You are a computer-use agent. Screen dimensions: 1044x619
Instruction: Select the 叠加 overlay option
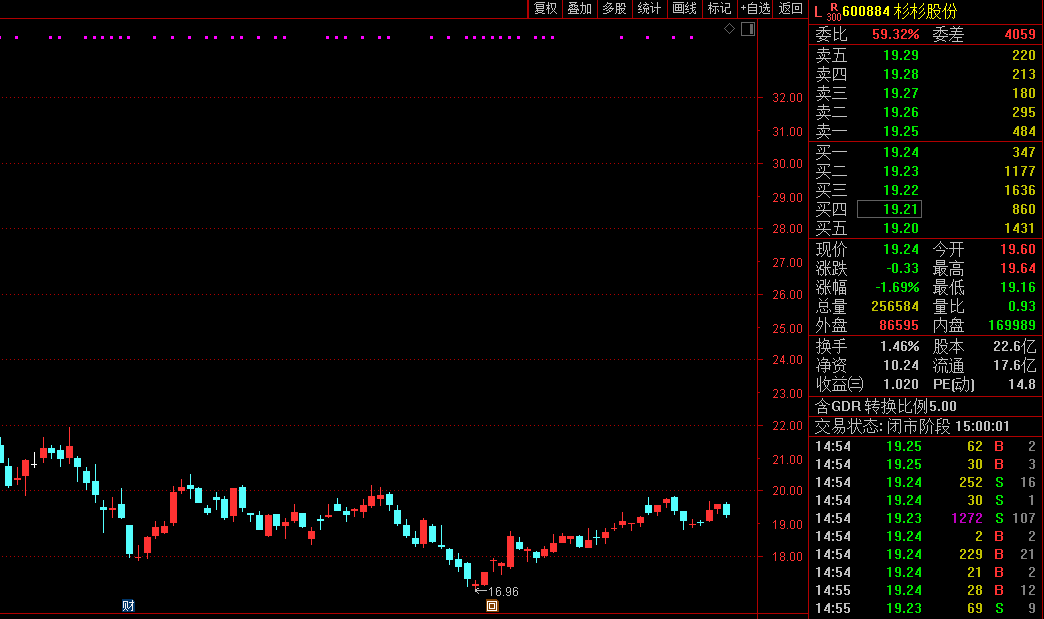(x=579, y=9)
